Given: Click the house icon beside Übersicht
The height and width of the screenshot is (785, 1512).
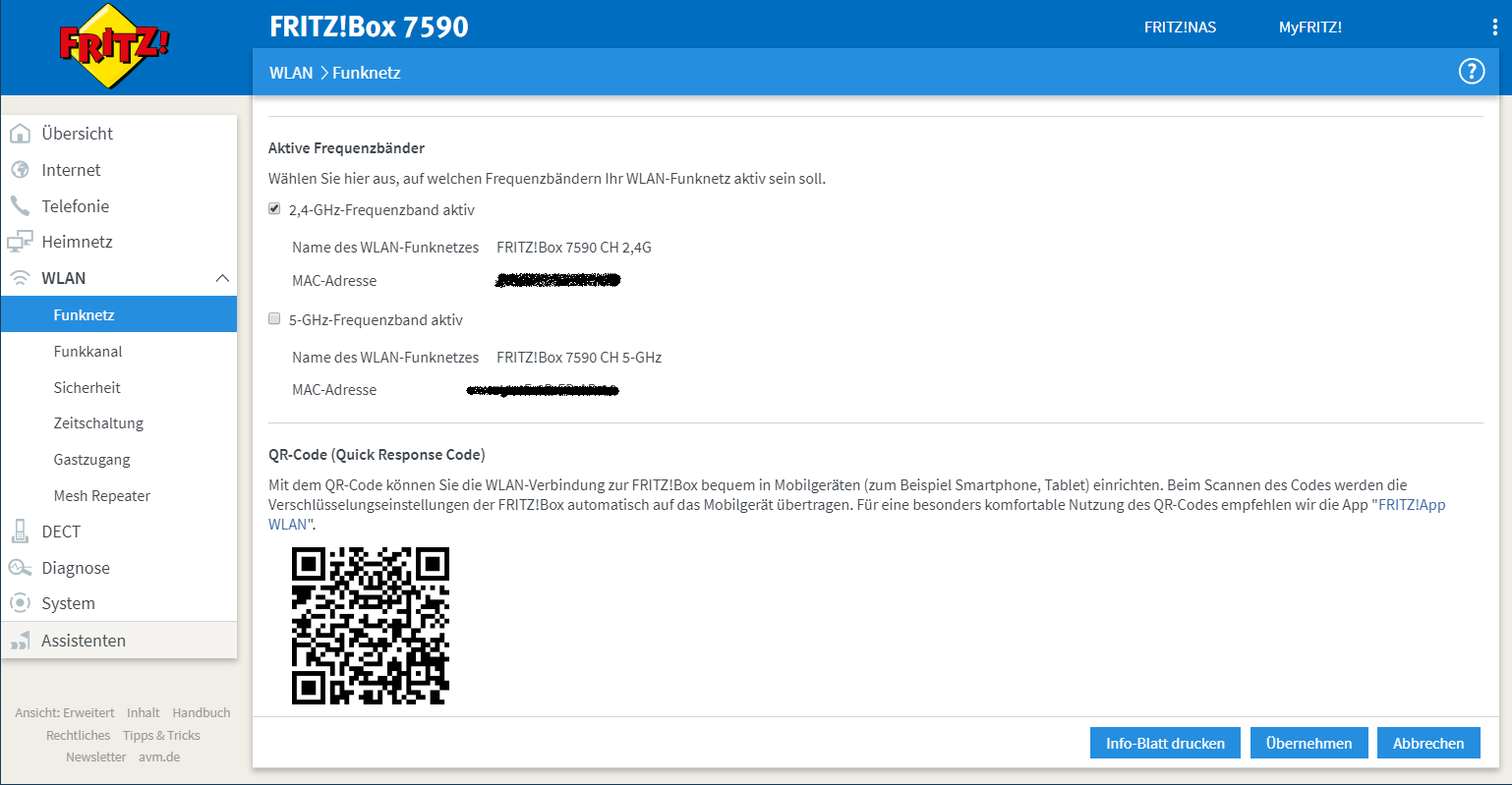Looking at the screenshot, I should point(20,134).
